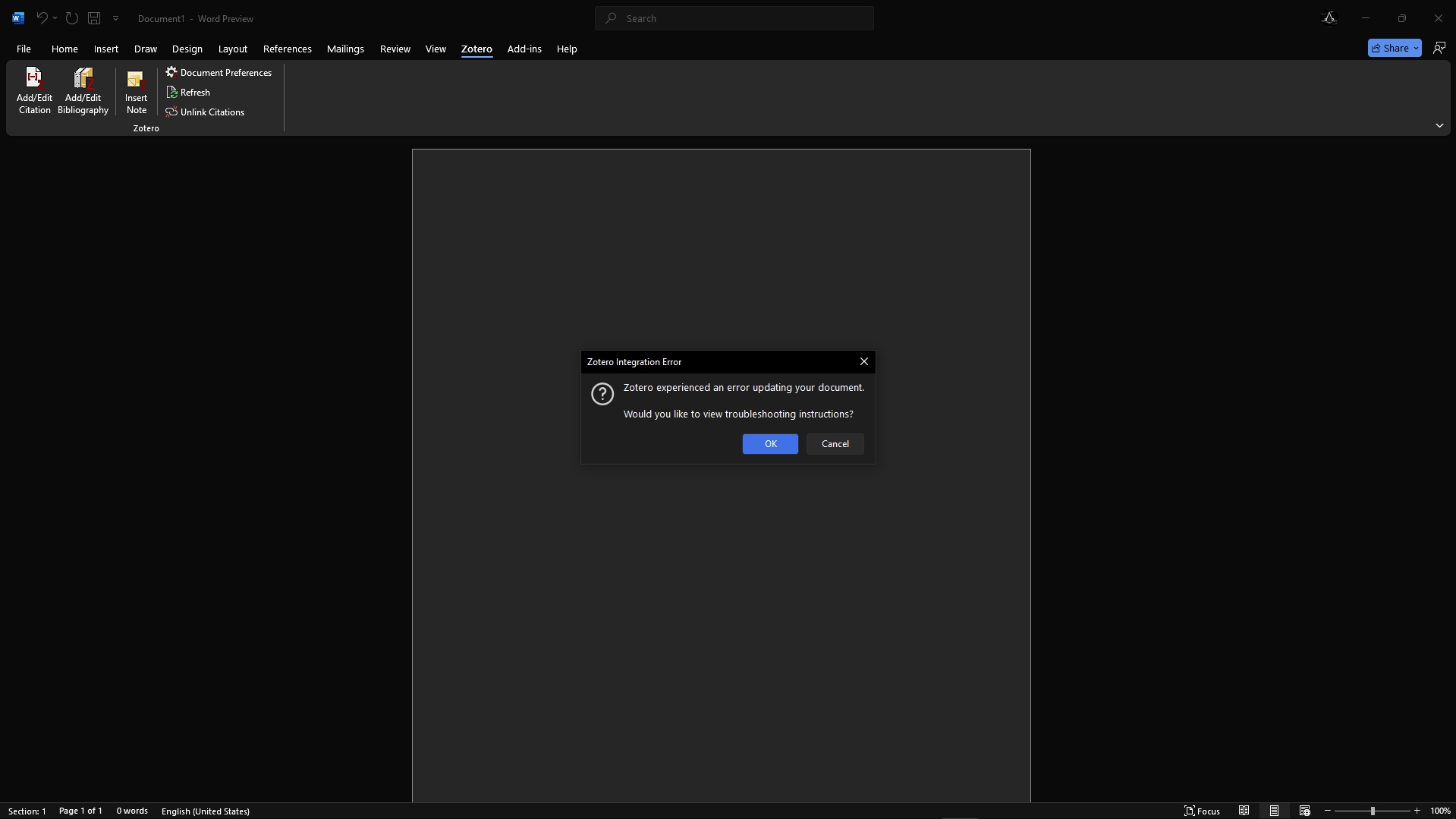1456x819 pixels.
Task: Click English (United States) language indicator
Action: pyautogui.click(x=206, y=811)
